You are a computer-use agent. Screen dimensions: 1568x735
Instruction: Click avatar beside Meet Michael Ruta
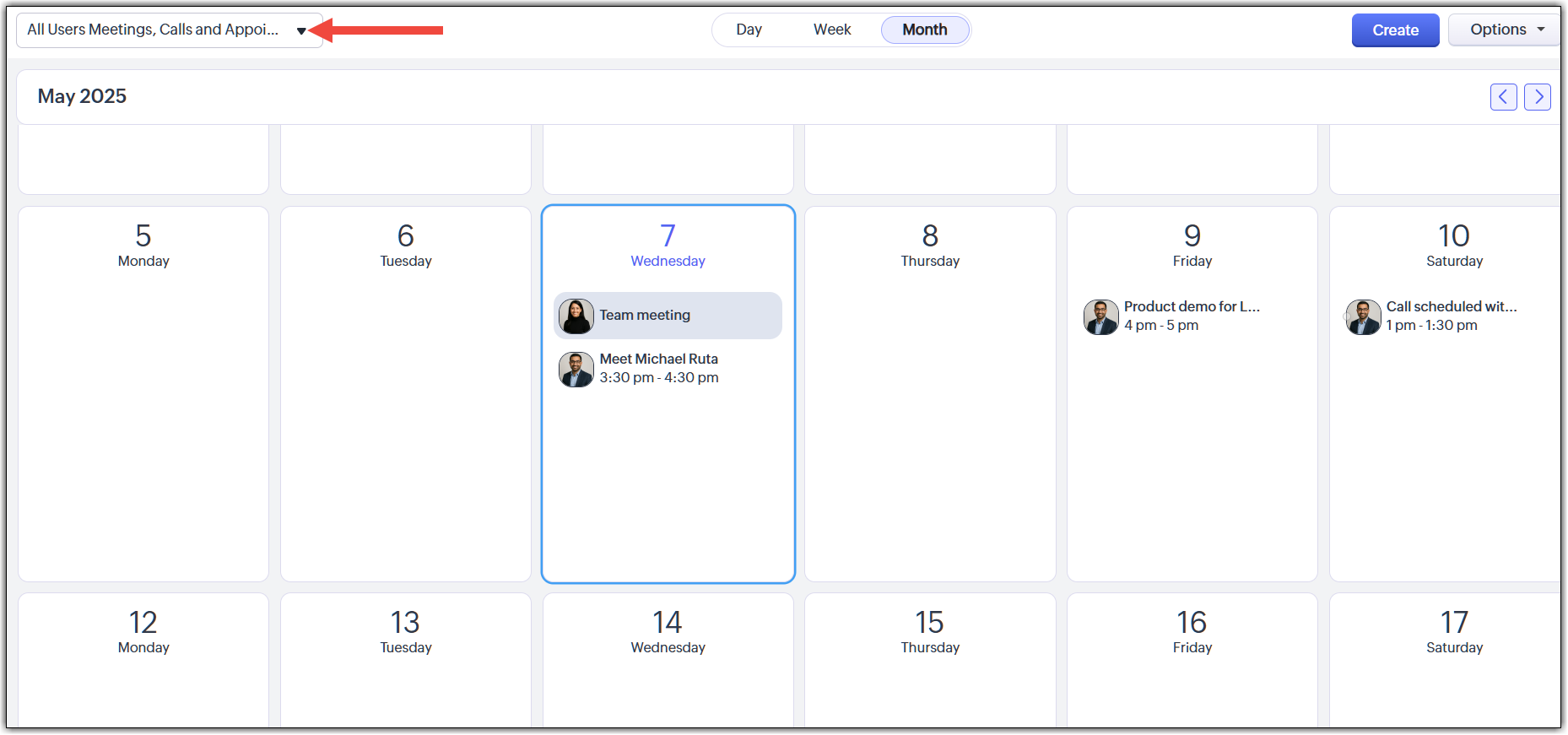[576, 370]
